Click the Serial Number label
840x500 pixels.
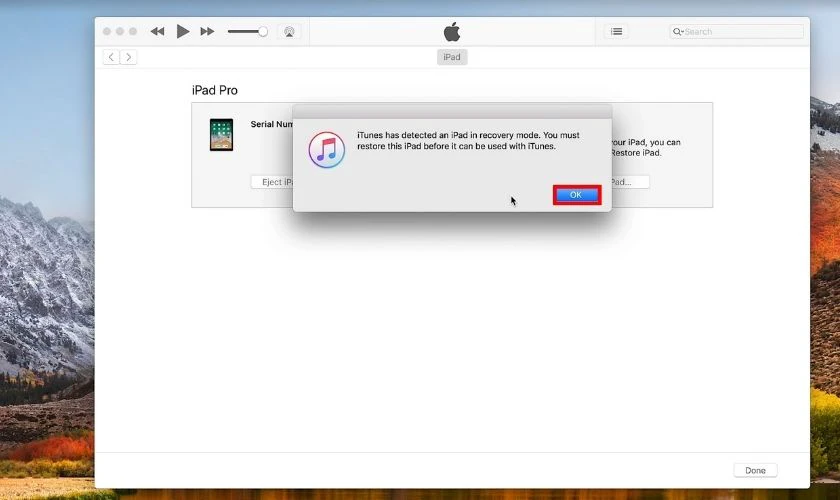(x=272, y=124)
